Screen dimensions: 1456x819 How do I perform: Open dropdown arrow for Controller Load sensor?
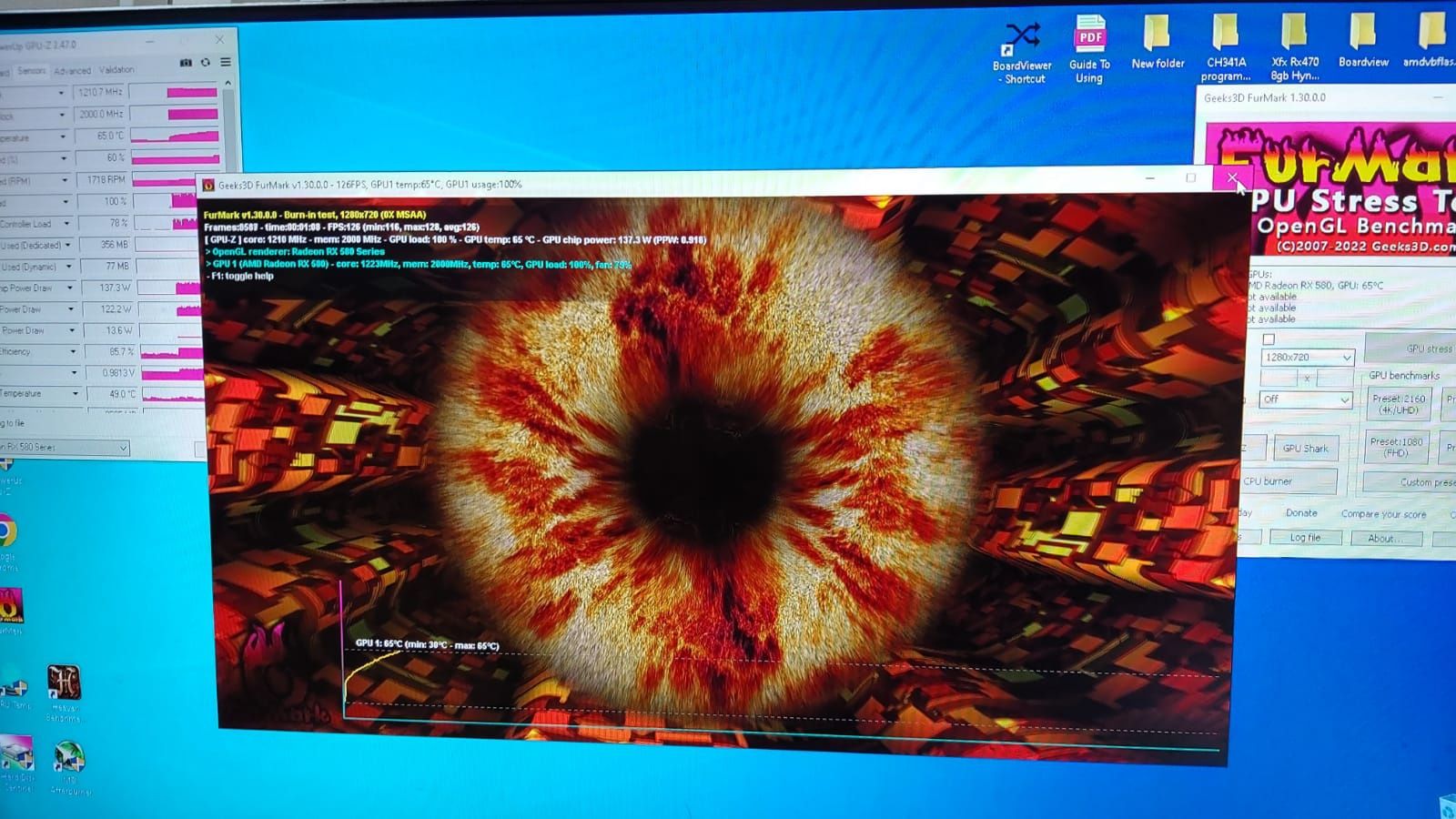tap(66, 224)
